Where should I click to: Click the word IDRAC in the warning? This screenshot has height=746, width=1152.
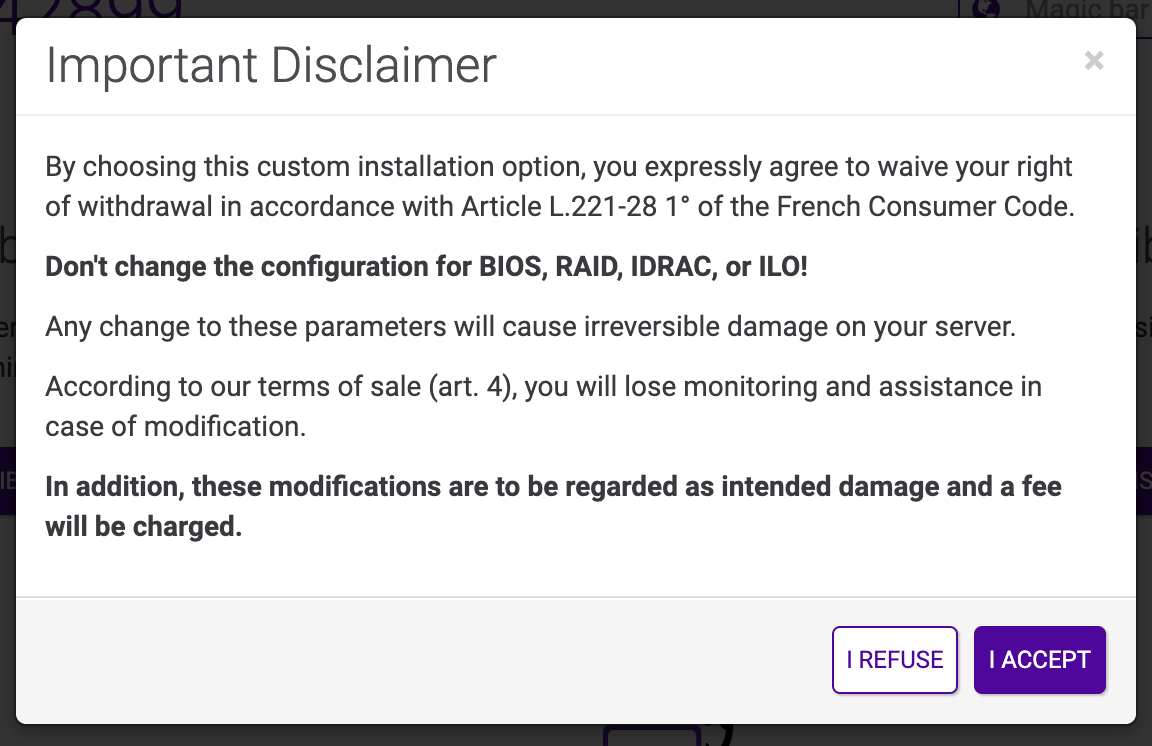667,268
